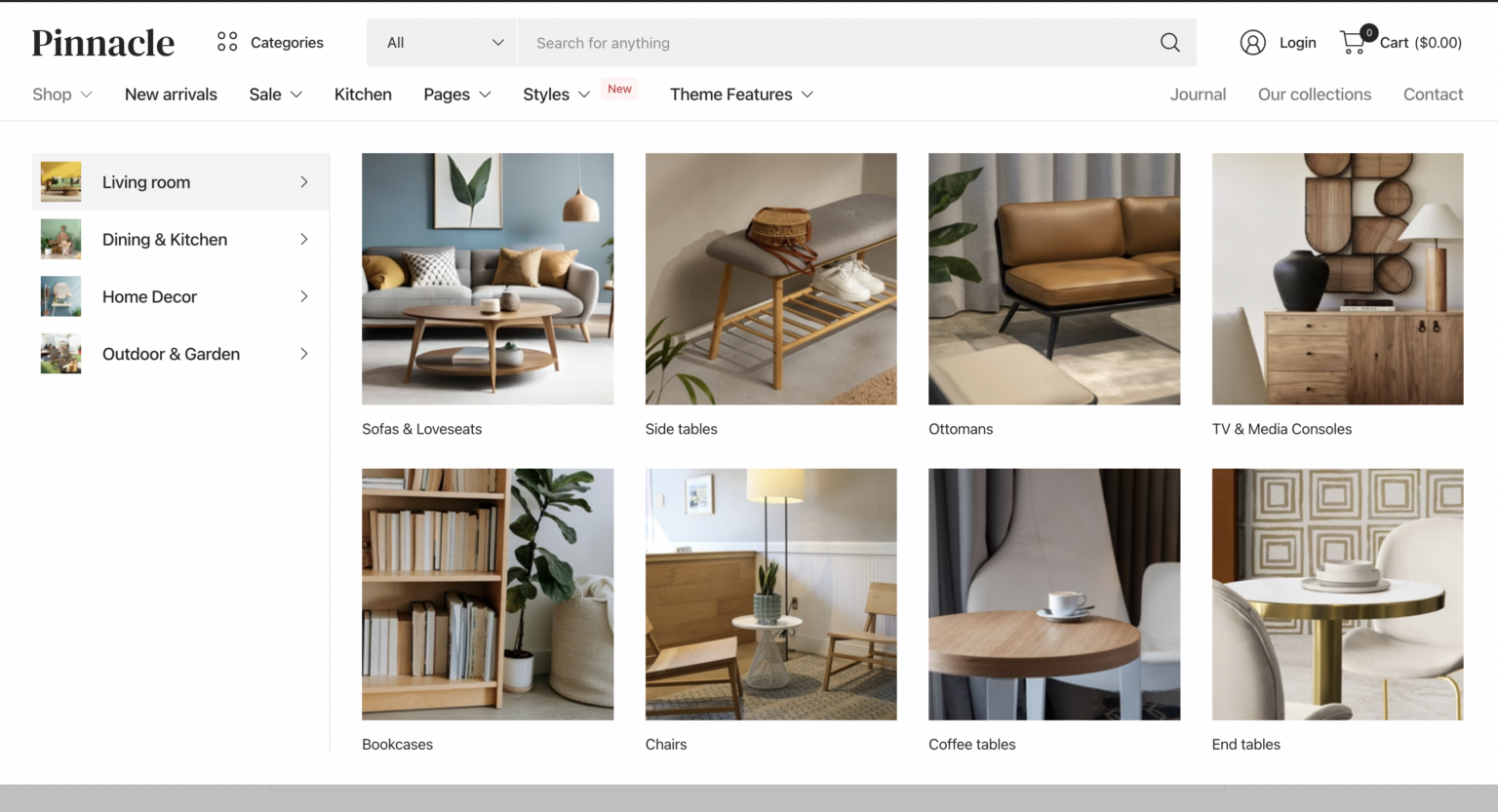1498x812 pixels.
Task: Select New arrivals in the navigation
Action: pos(171,94)
